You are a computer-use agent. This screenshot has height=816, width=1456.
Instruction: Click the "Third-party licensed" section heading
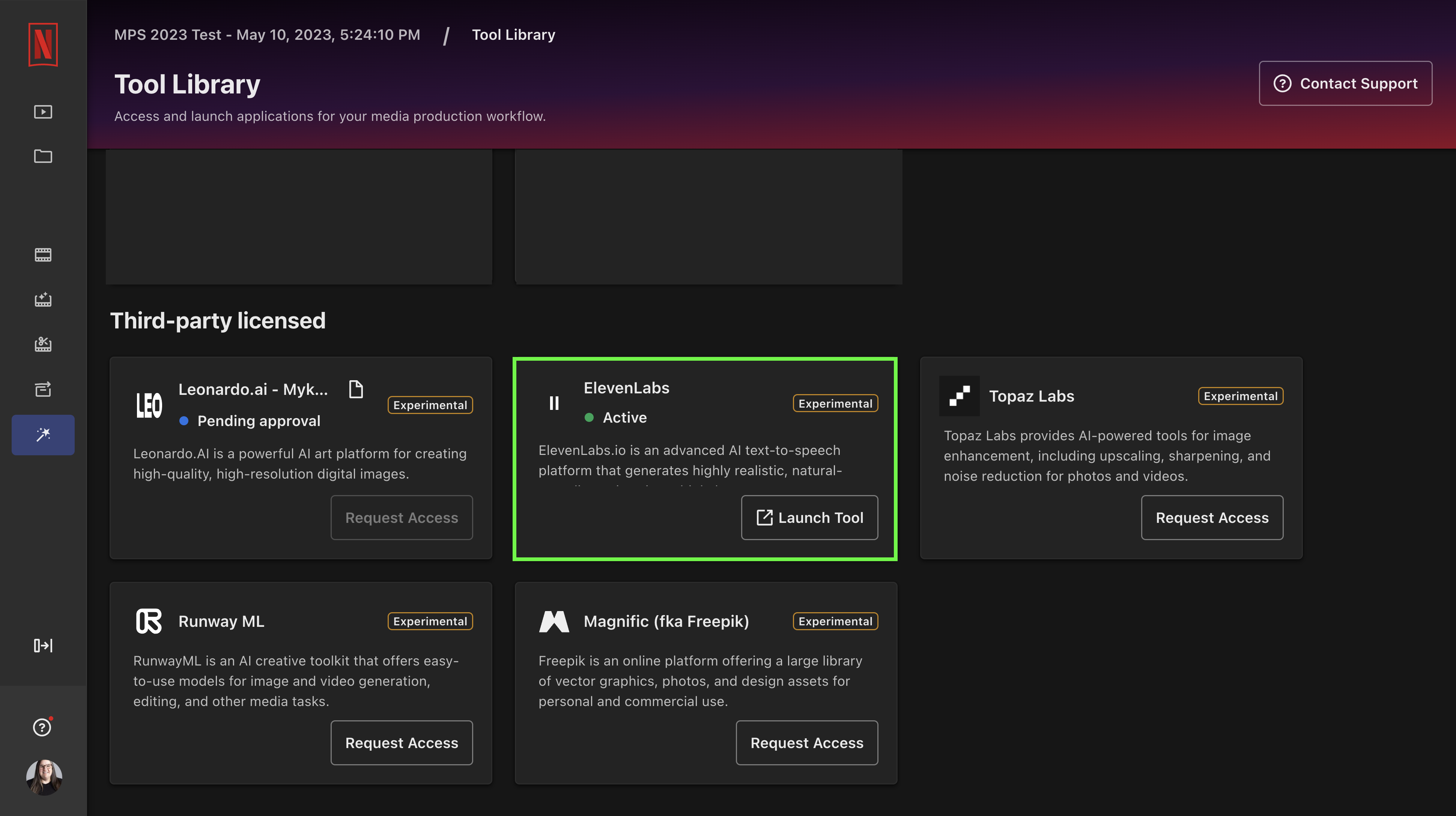point(218,321)
